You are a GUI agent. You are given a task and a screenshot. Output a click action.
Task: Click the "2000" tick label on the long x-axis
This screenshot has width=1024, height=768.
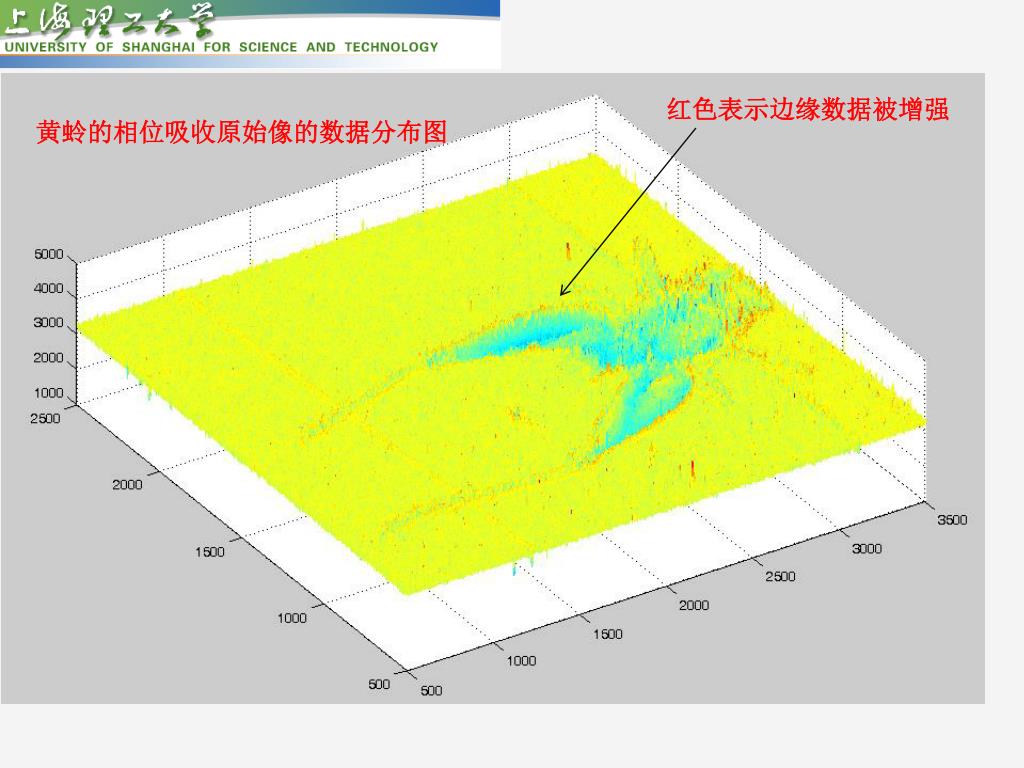click(694, 605)
